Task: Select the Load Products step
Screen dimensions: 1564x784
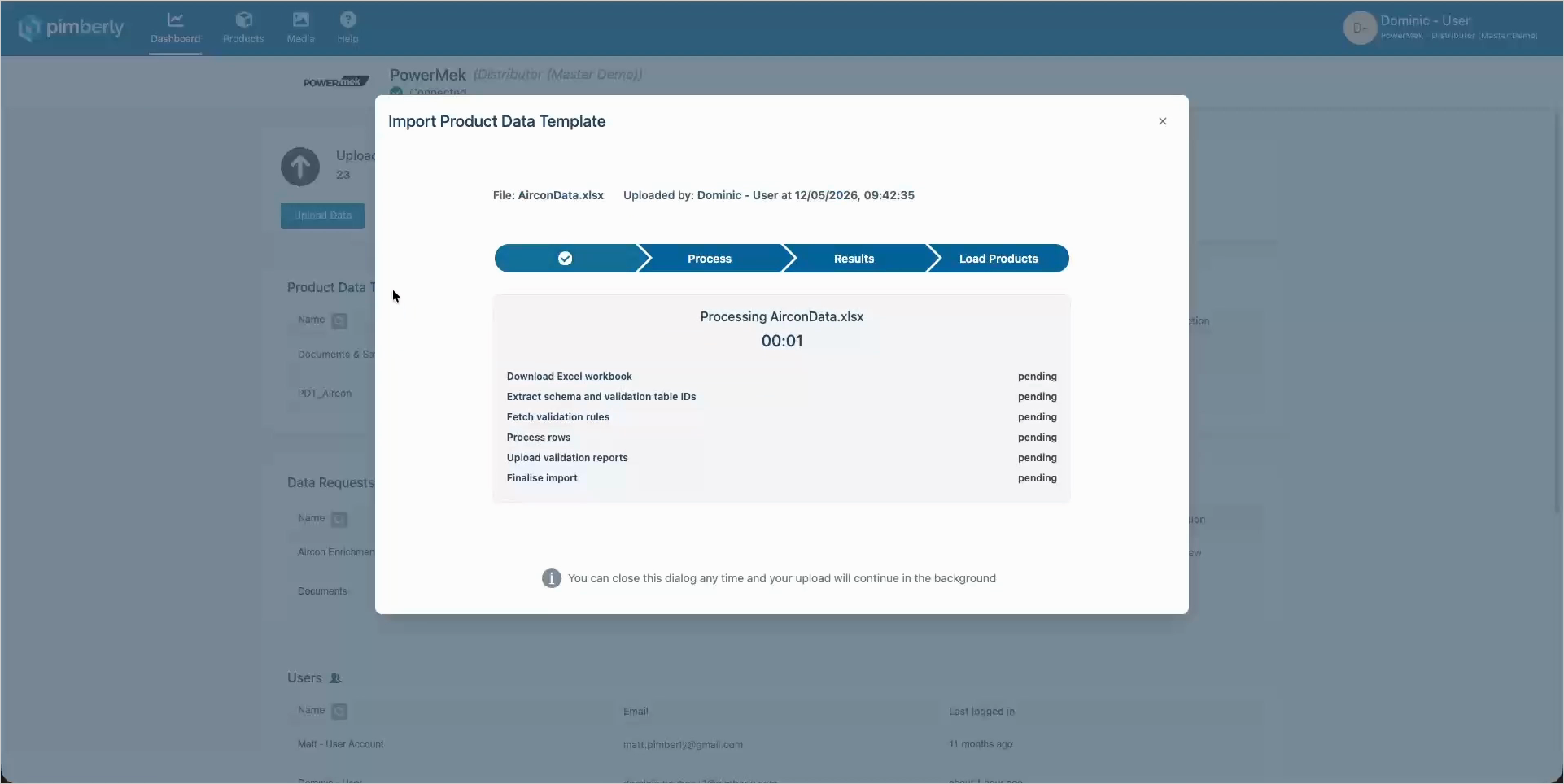Action: point(998,259)
